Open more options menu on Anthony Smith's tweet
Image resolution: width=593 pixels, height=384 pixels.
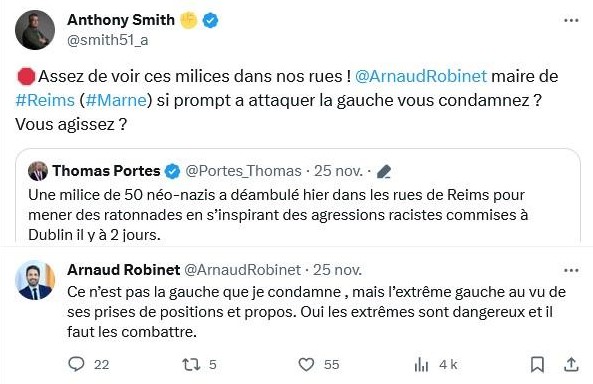(x=571, y=20)
